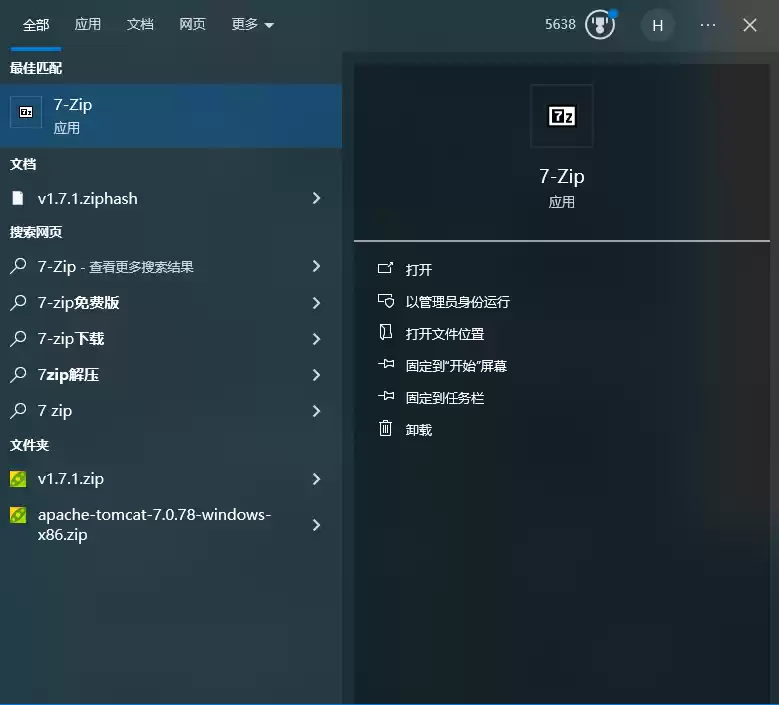Select 固定到任务栏
The image size is (779, 705).
pos(445,398)
